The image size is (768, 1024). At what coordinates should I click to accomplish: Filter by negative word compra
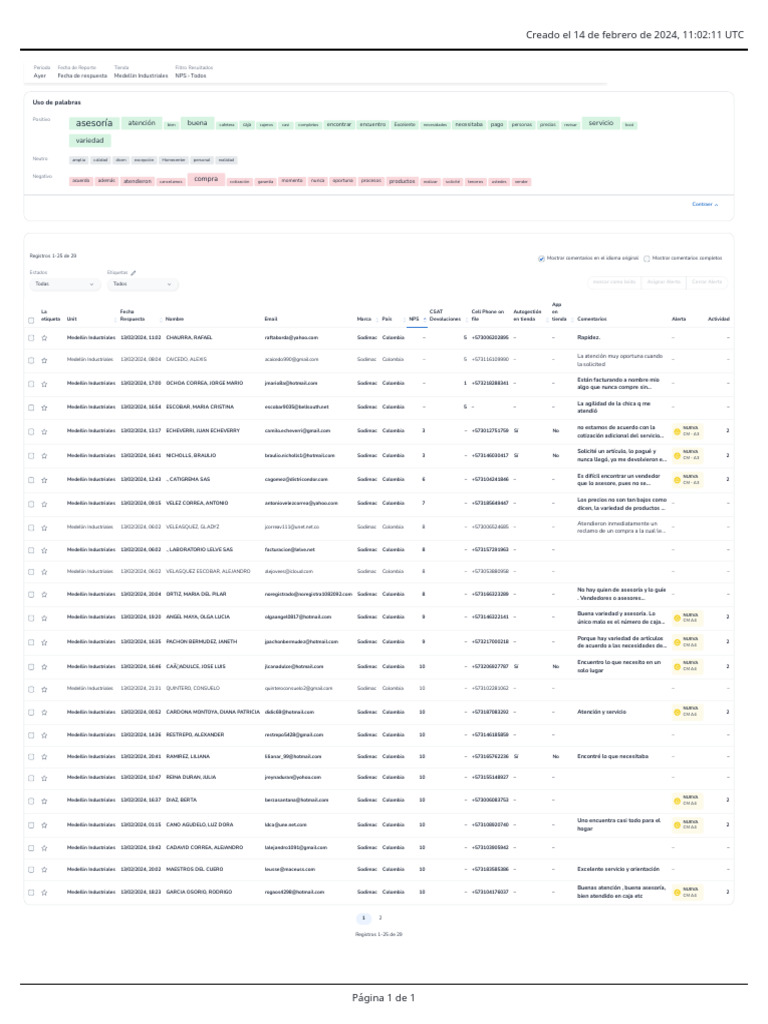tap(206, 179)
